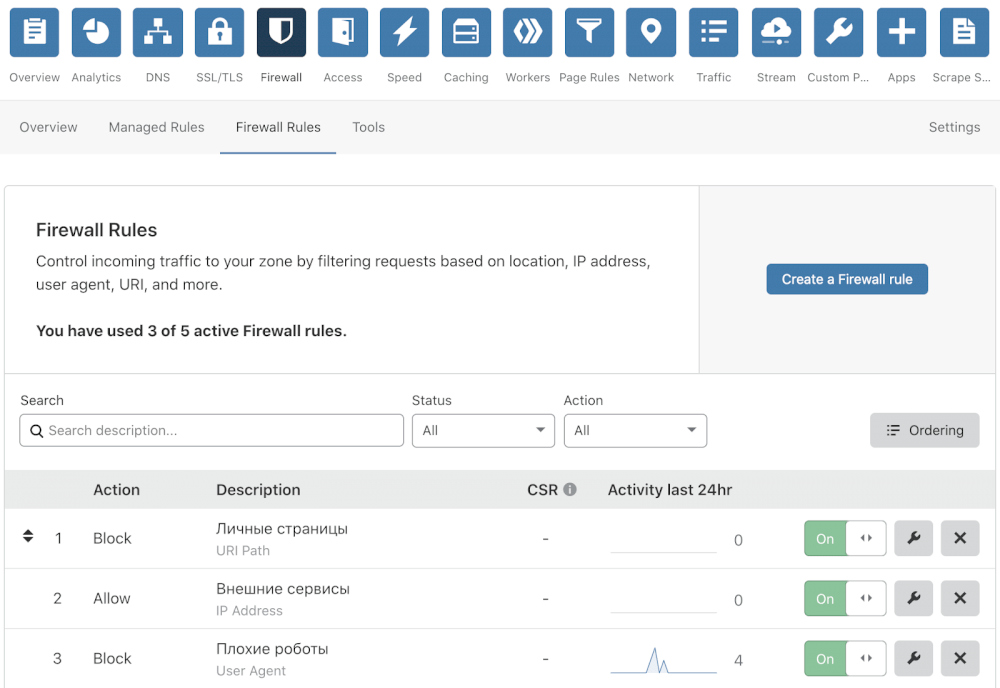Open the Action filter dropdown
Screen dimensions: 1000x688
tap(635, 430)
